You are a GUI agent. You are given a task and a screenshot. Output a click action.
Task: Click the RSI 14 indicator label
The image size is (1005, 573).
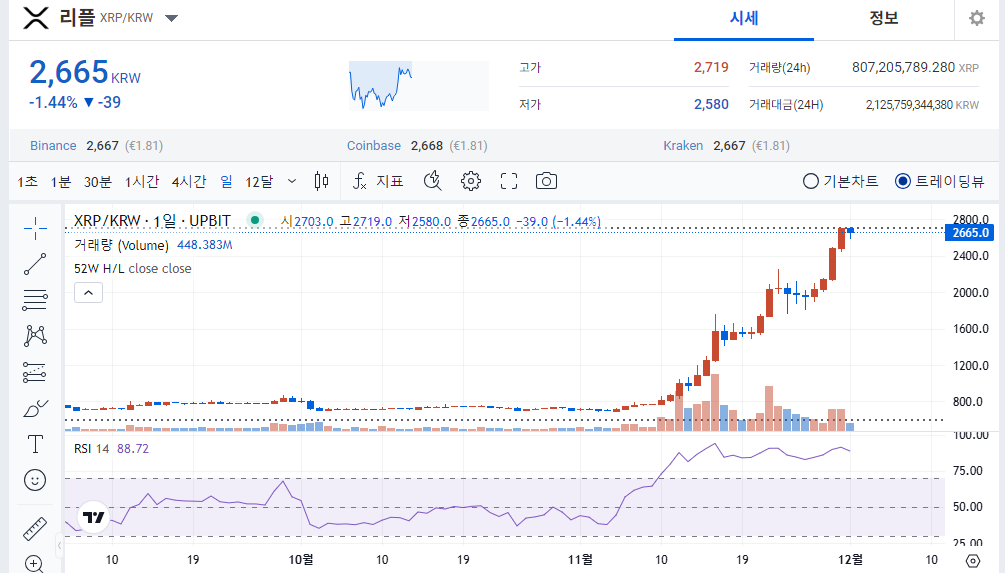(92, 449)
